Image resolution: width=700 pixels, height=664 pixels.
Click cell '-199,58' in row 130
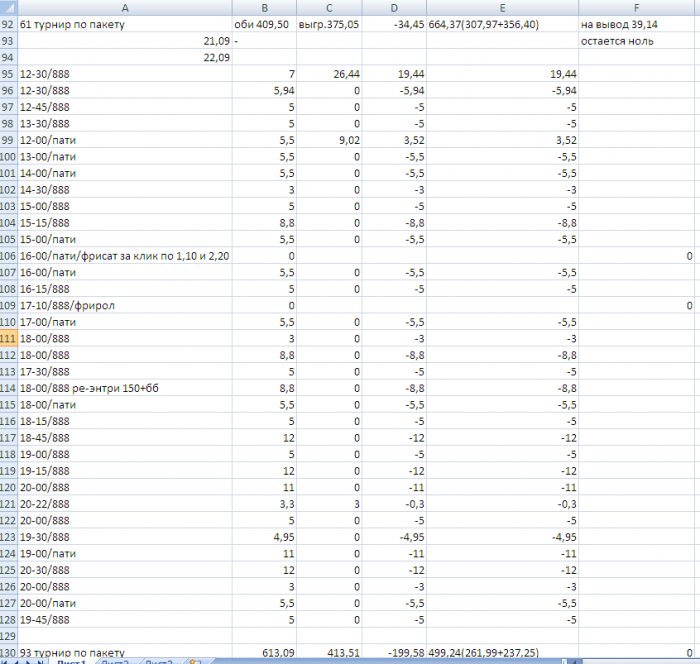[x=394, y=652]
